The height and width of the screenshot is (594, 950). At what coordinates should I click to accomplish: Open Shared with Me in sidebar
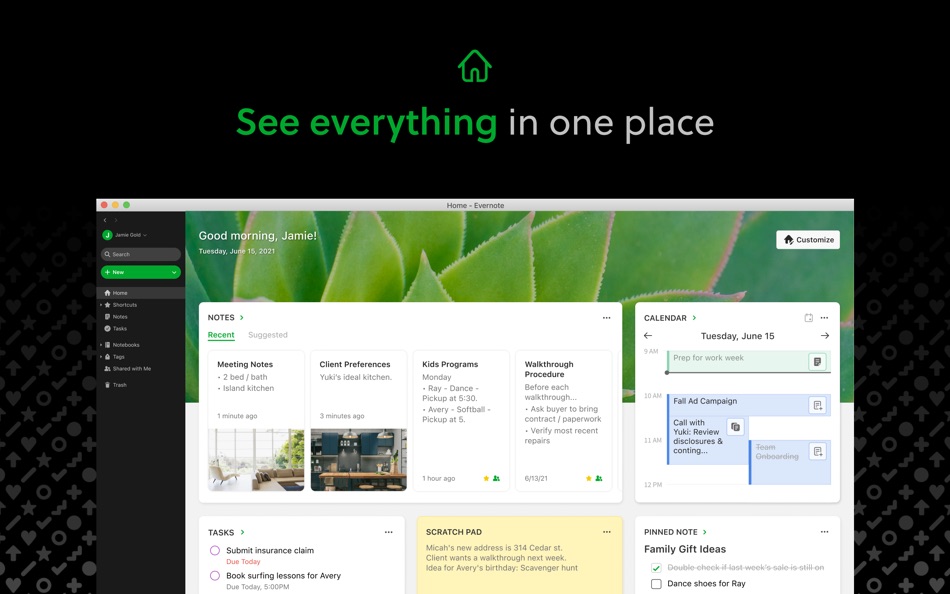131,369
